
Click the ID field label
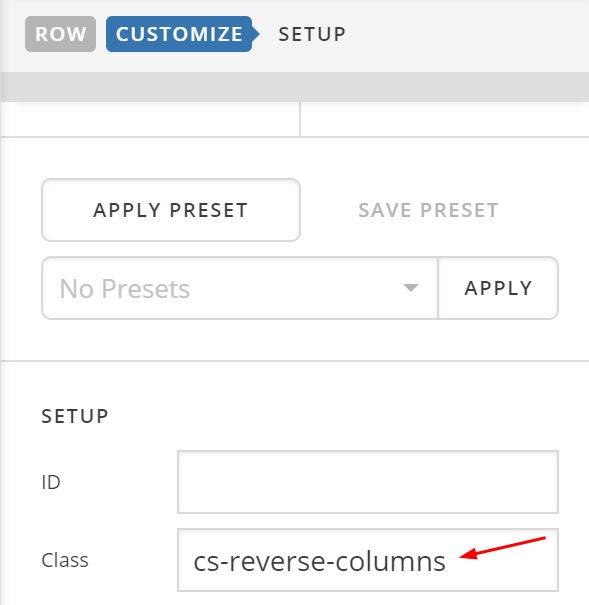tap(51, 482)
